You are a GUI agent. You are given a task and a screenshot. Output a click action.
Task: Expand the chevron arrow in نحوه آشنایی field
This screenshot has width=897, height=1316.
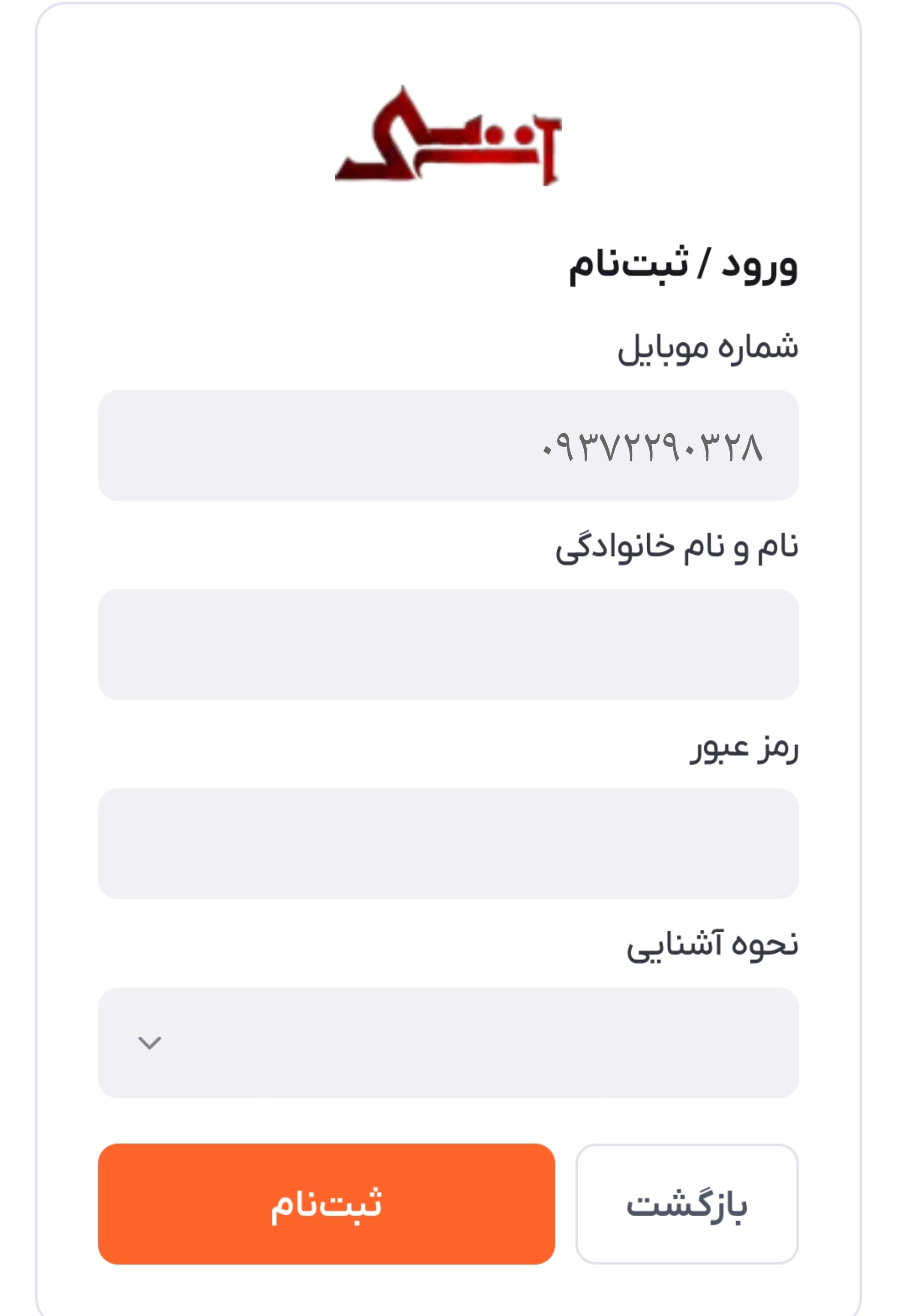(x=150, y=1043)
